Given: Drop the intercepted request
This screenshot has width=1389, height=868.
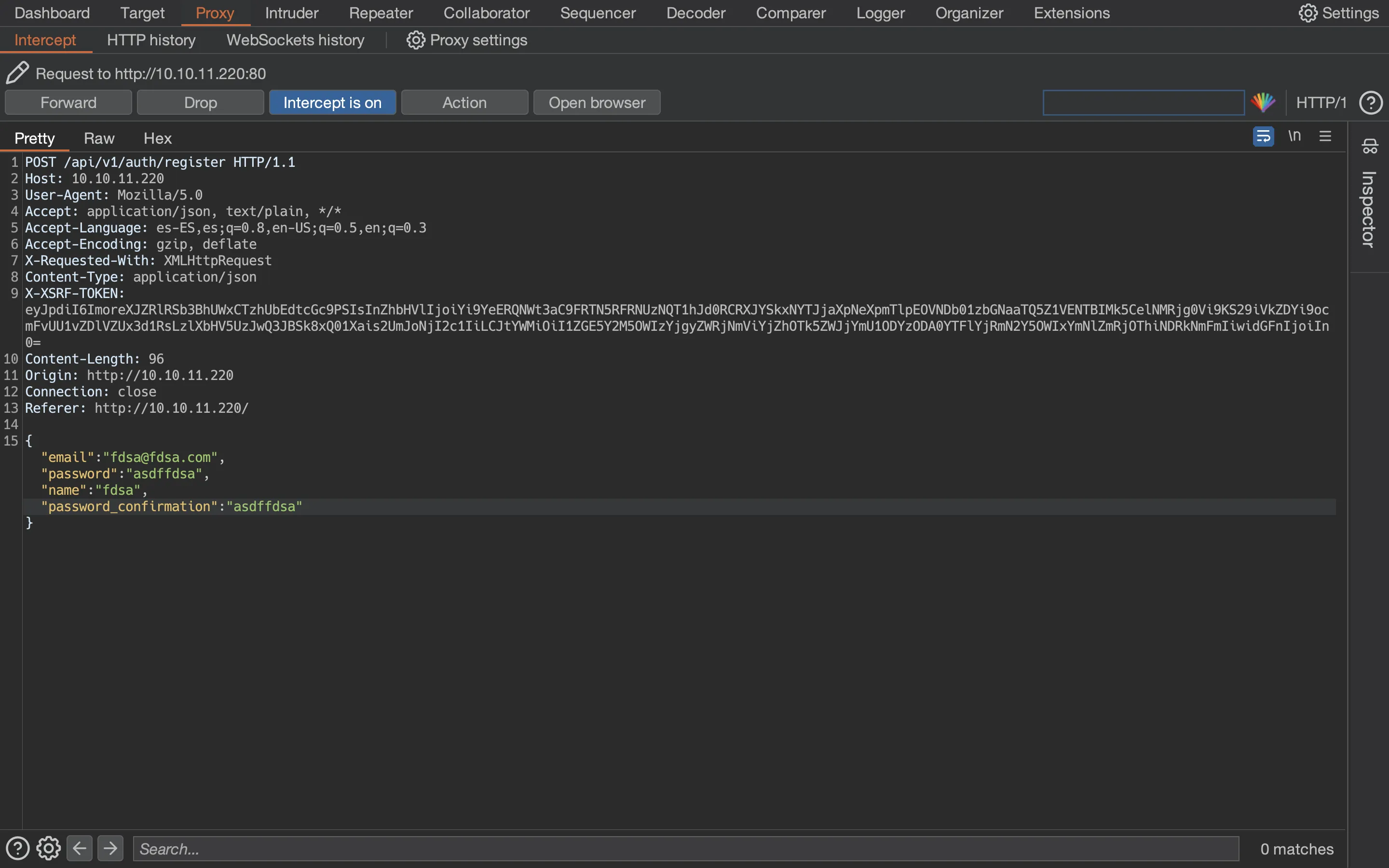Looking at the screenshot, I should (200, 103).
